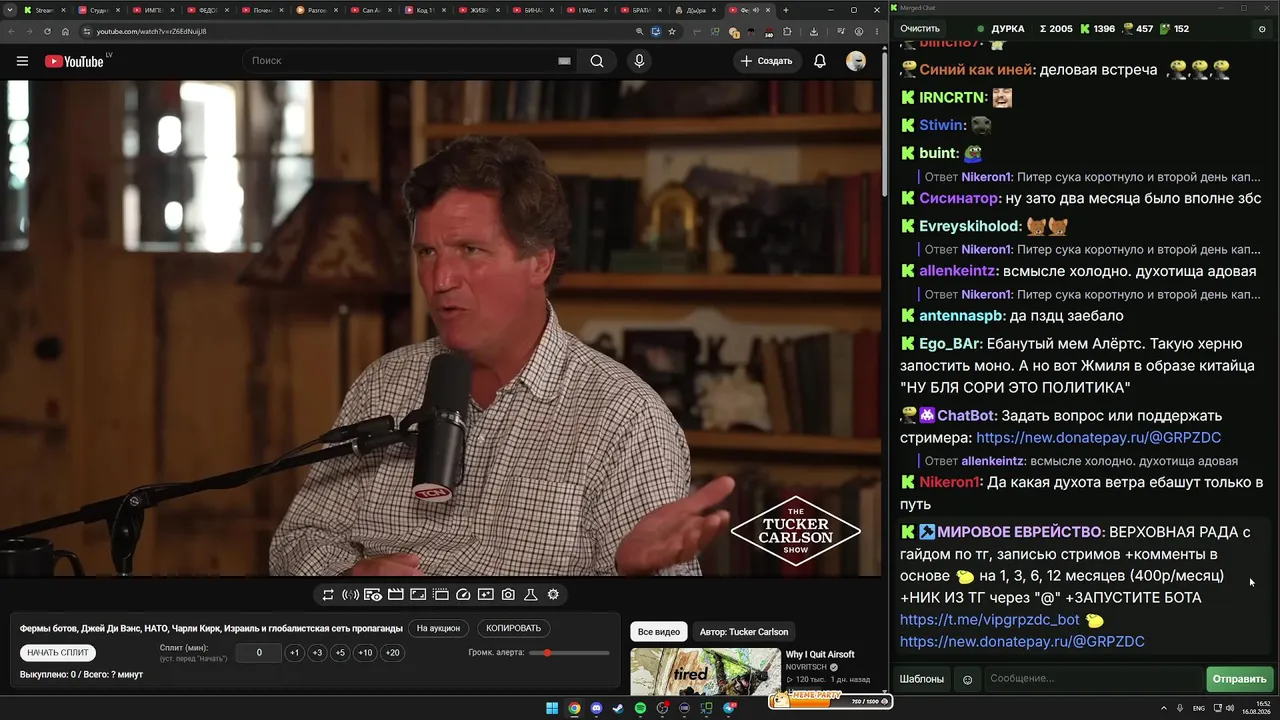Open the emoji picker in chat
This screenshot has width=1280, height=720.
pyautogui.click(x=967, y=680)
